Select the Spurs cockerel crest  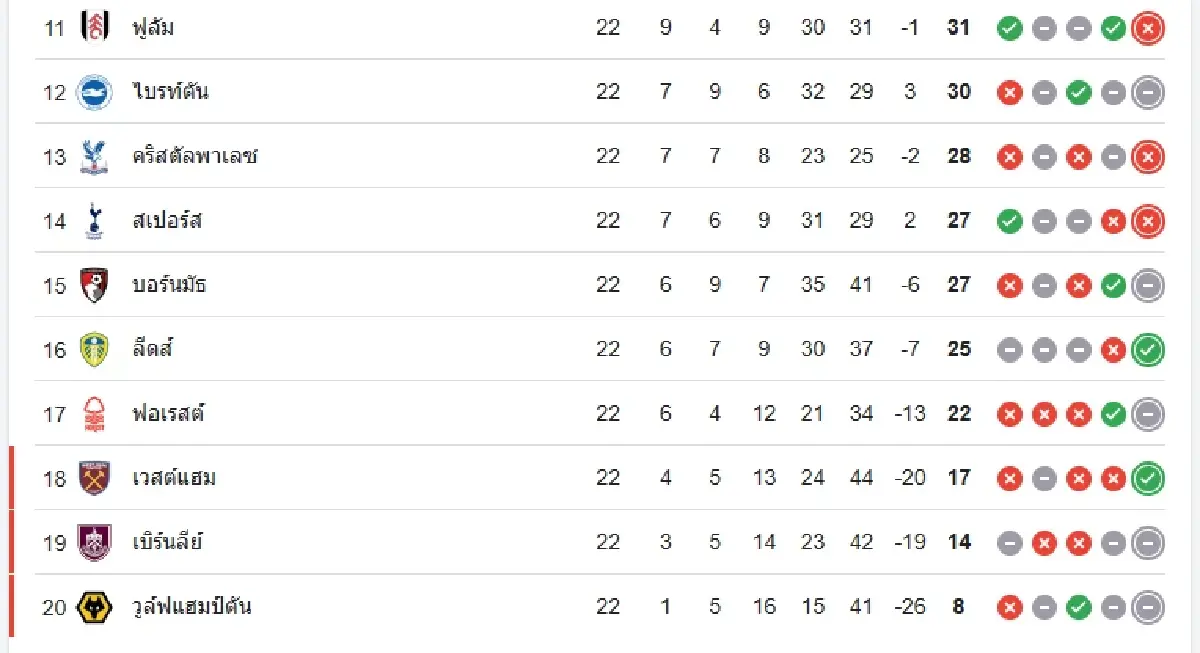click(95, 220)
